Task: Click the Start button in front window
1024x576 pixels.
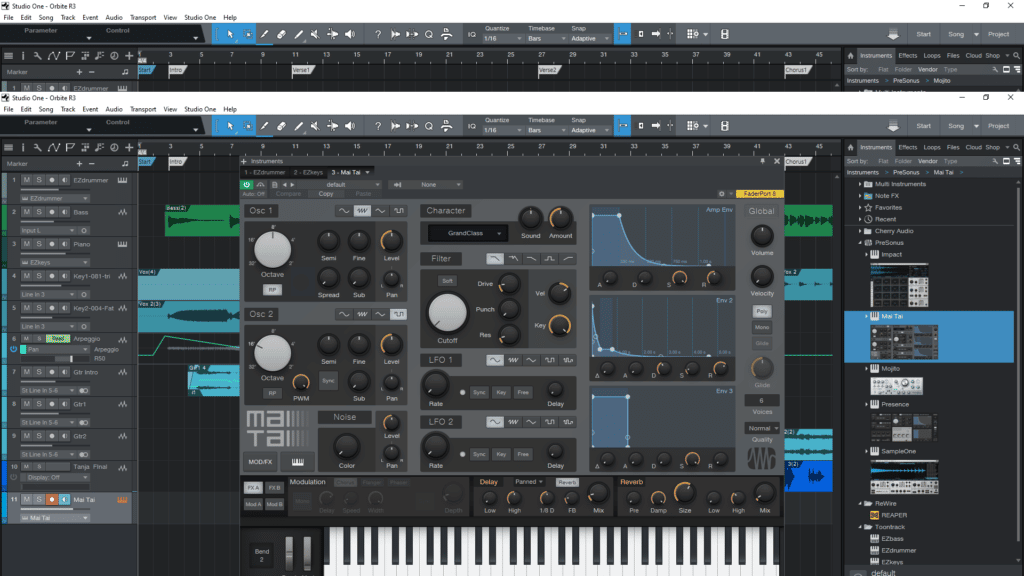Action: tap(923, 126)
